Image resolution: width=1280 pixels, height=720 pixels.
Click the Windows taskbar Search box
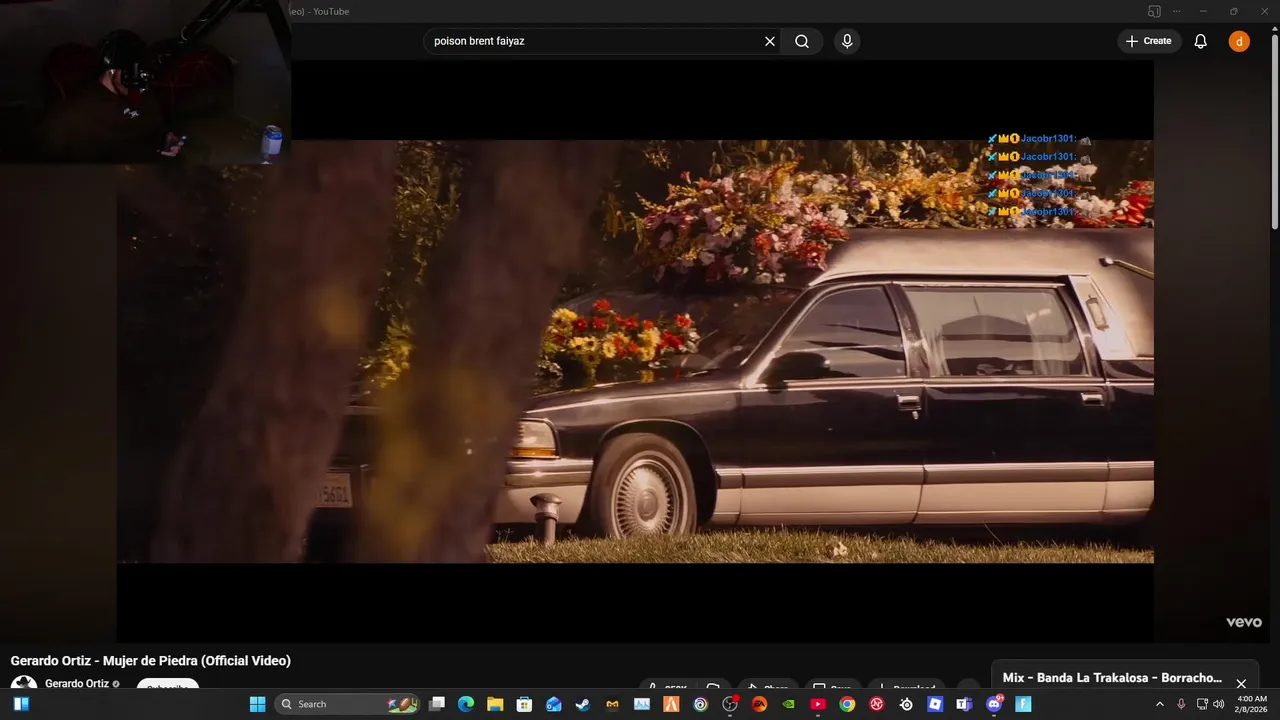[348, 704]
